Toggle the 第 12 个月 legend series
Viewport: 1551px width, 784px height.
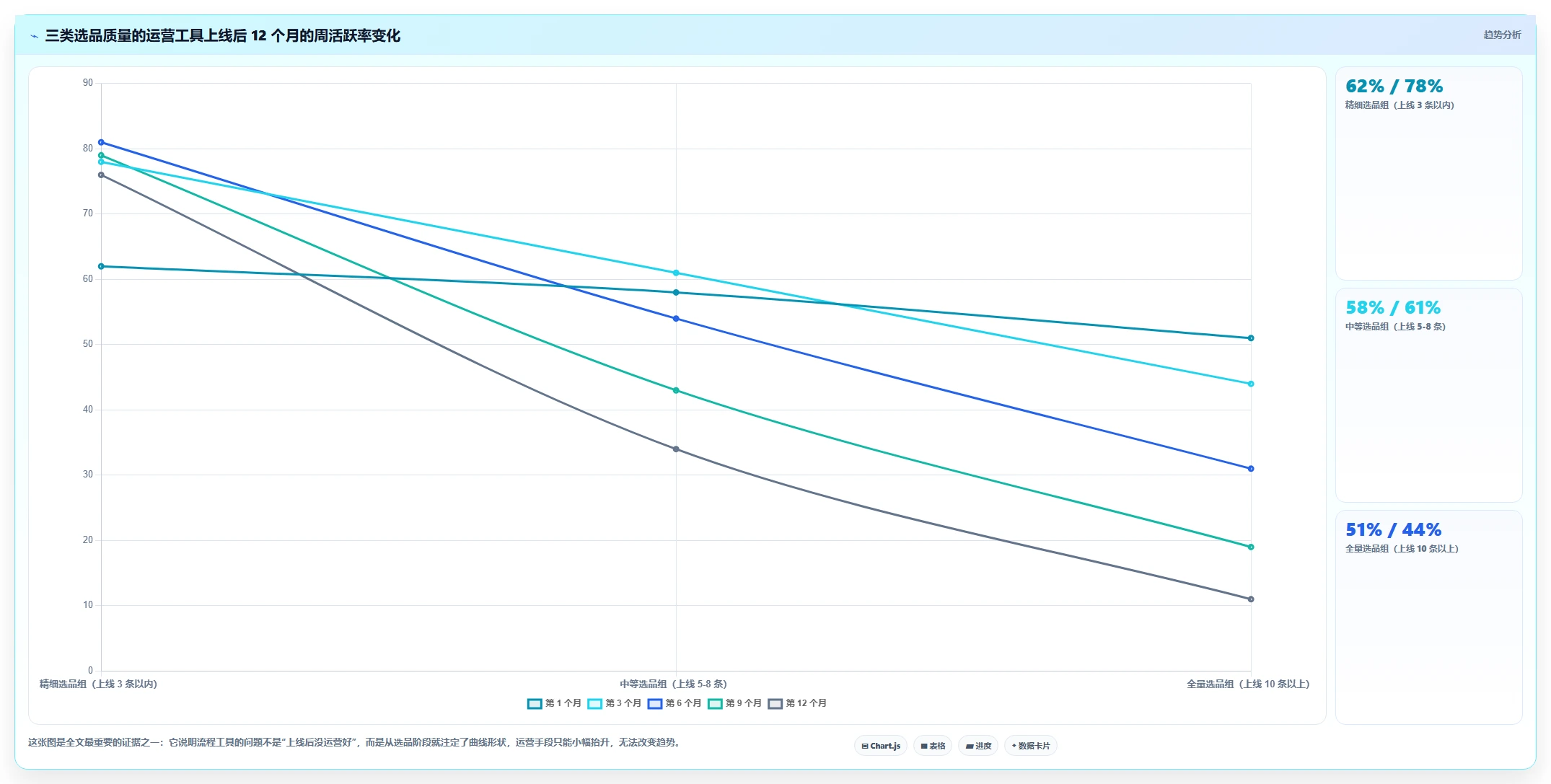(797, 703)
